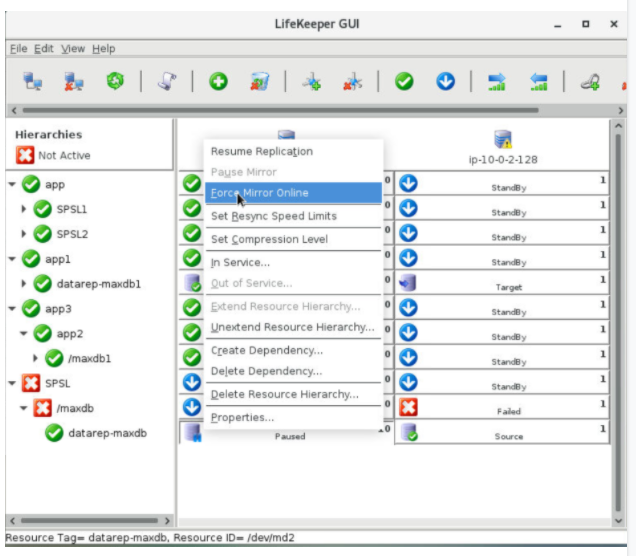This screenshot has height=556, width=636.
Task: Select Set Compression Level
Action: click(x=293, y=239)
